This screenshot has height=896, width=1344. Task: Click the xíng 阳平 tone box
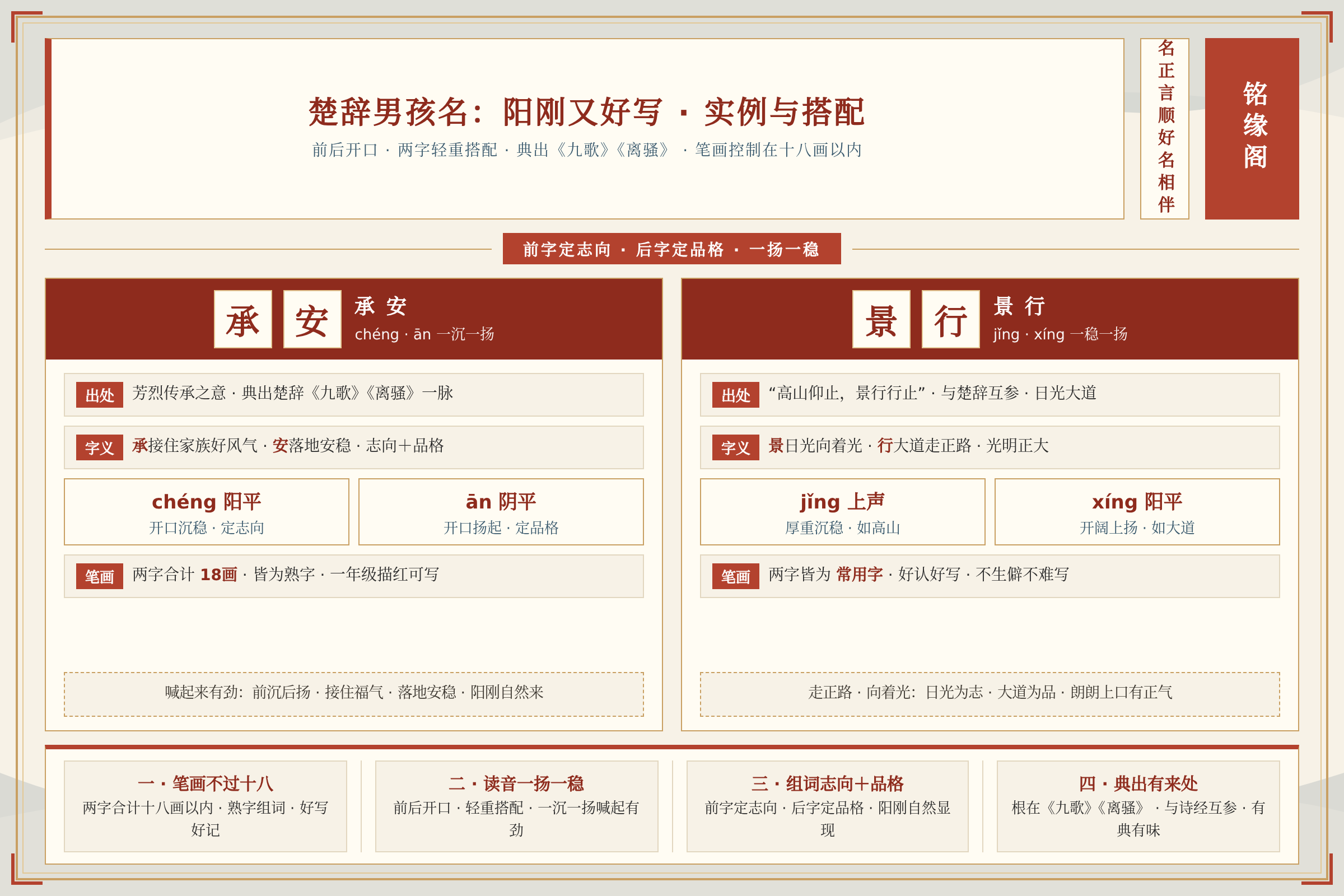(x=1137, y=512)
